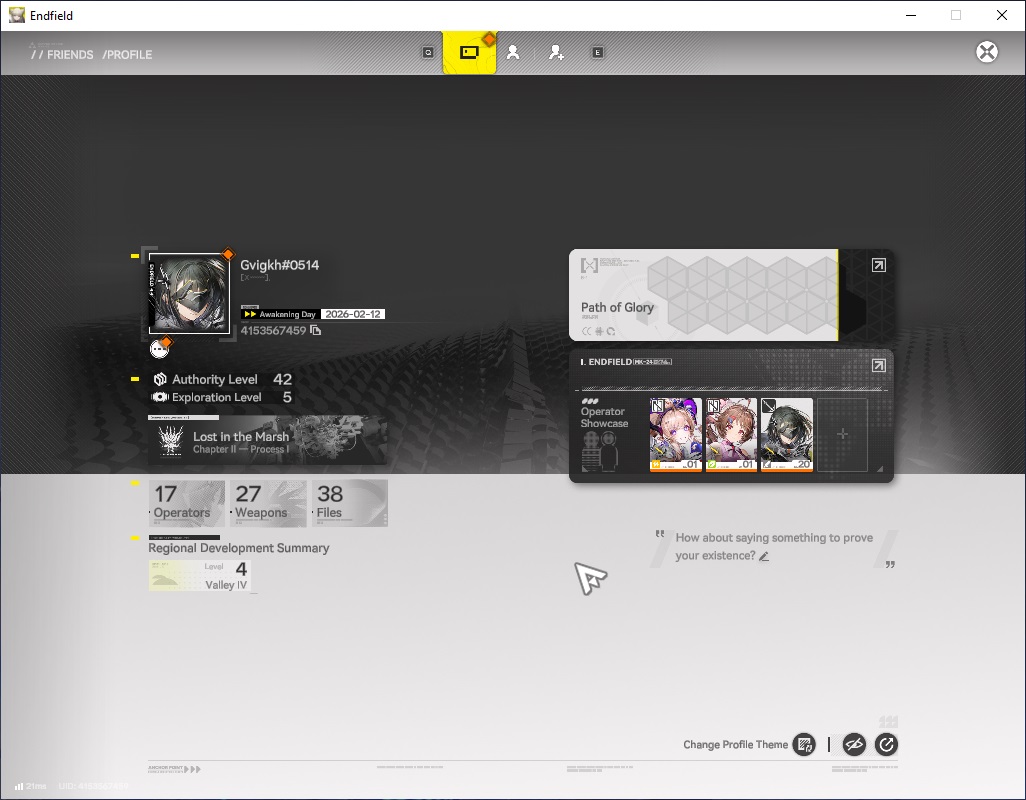
Task: Open the speech bubble status icon below the avatar
Action: (x=159, y=349)
